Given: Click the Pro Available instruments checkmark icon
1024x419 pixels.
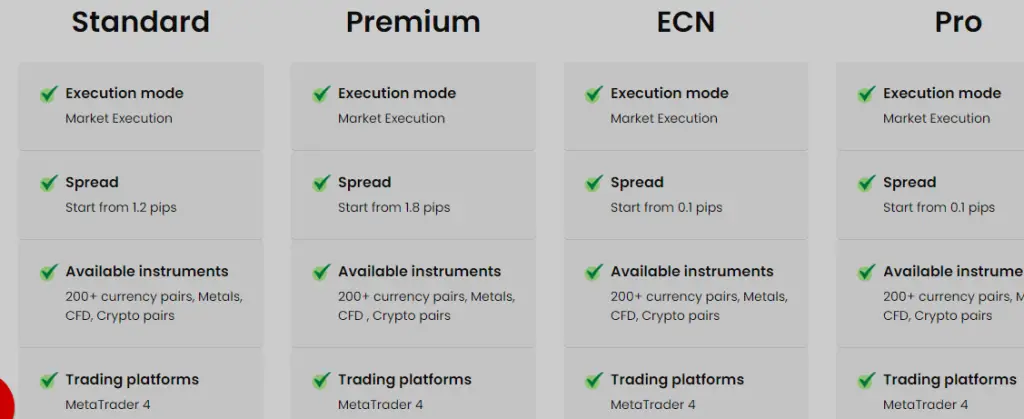Looking at the screenshot, I should tap(867, 272).
